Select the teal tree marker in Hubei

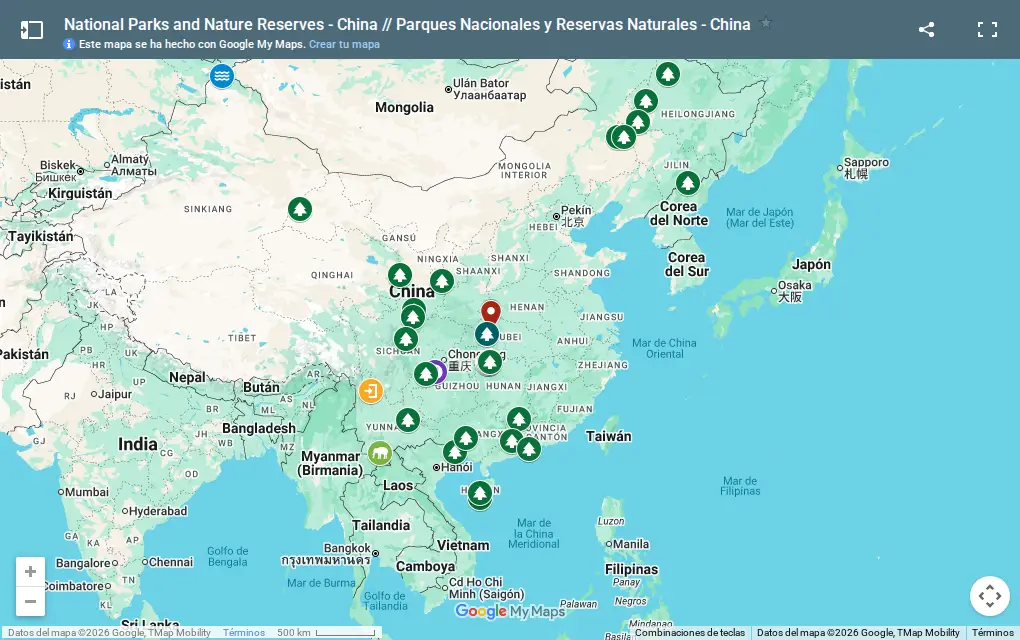tap(487, 334)
